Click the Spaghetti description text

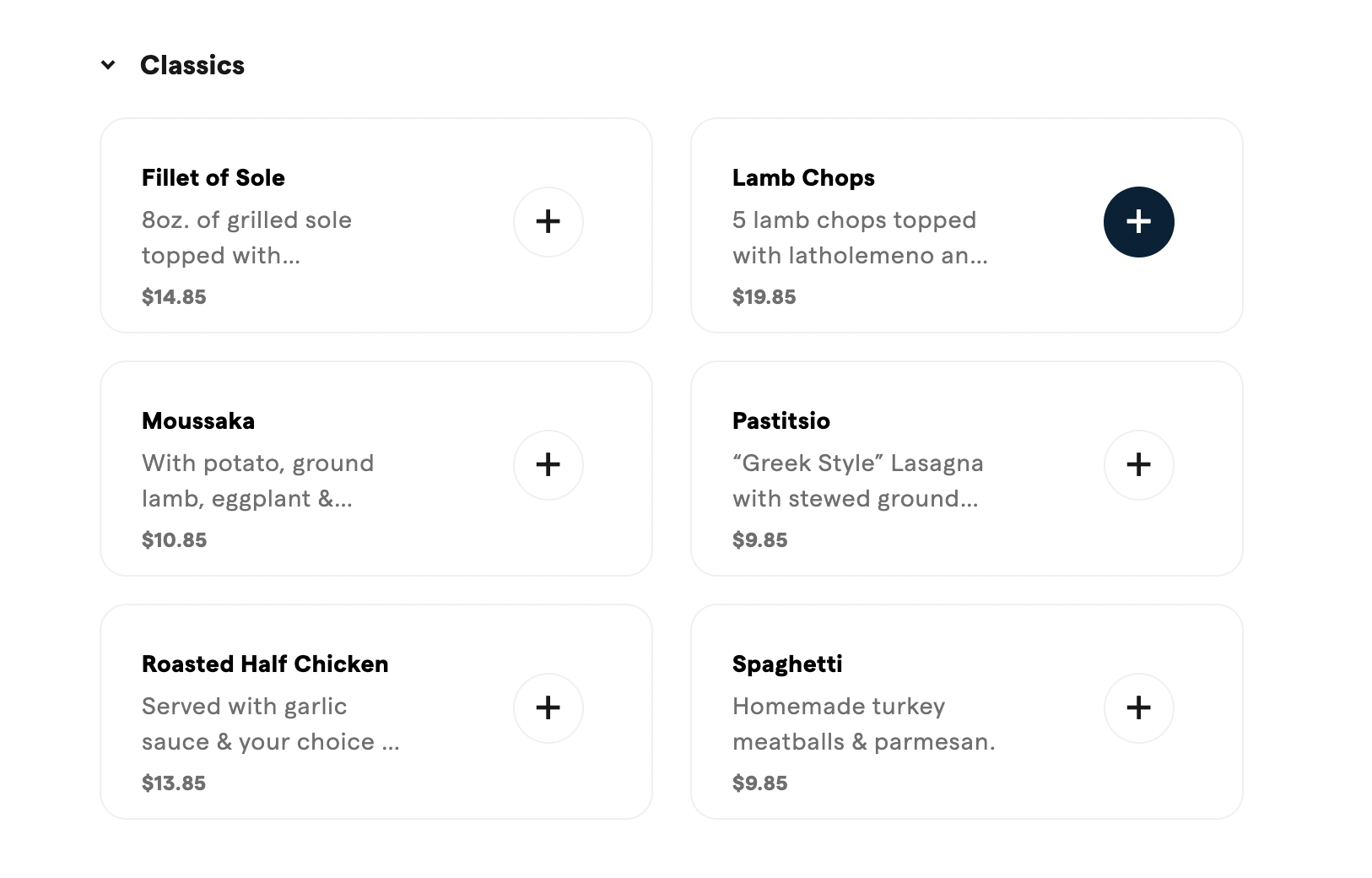pyautogui.click(x=864, y=724)
